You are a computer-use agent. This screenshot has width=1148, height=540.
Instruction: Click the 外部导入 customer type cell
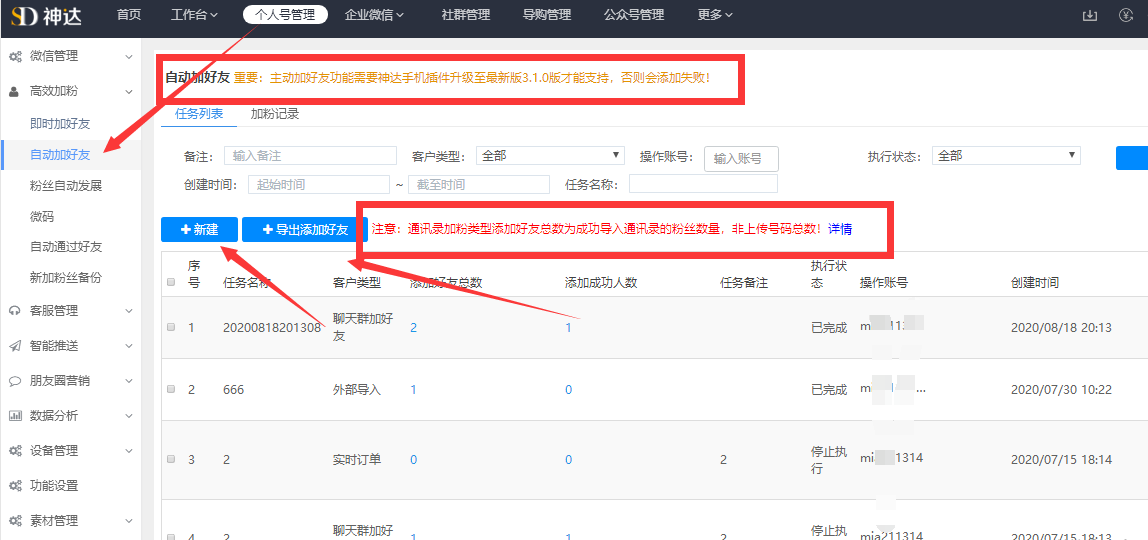(x=357, y=390)
